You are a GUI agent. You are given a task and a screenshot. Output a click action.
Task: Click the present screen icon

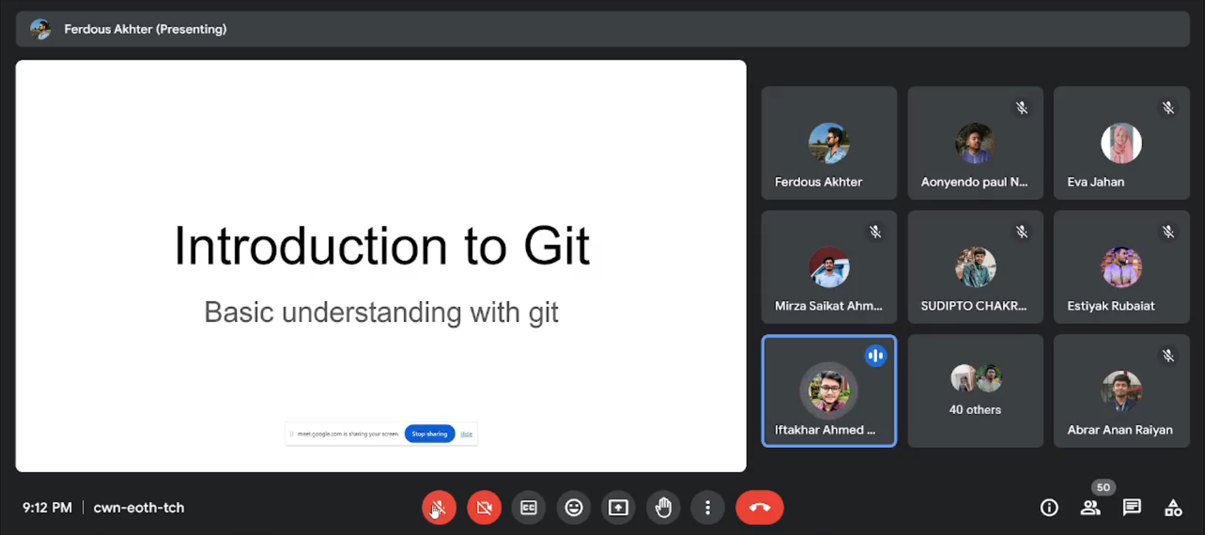click(618, 508)
